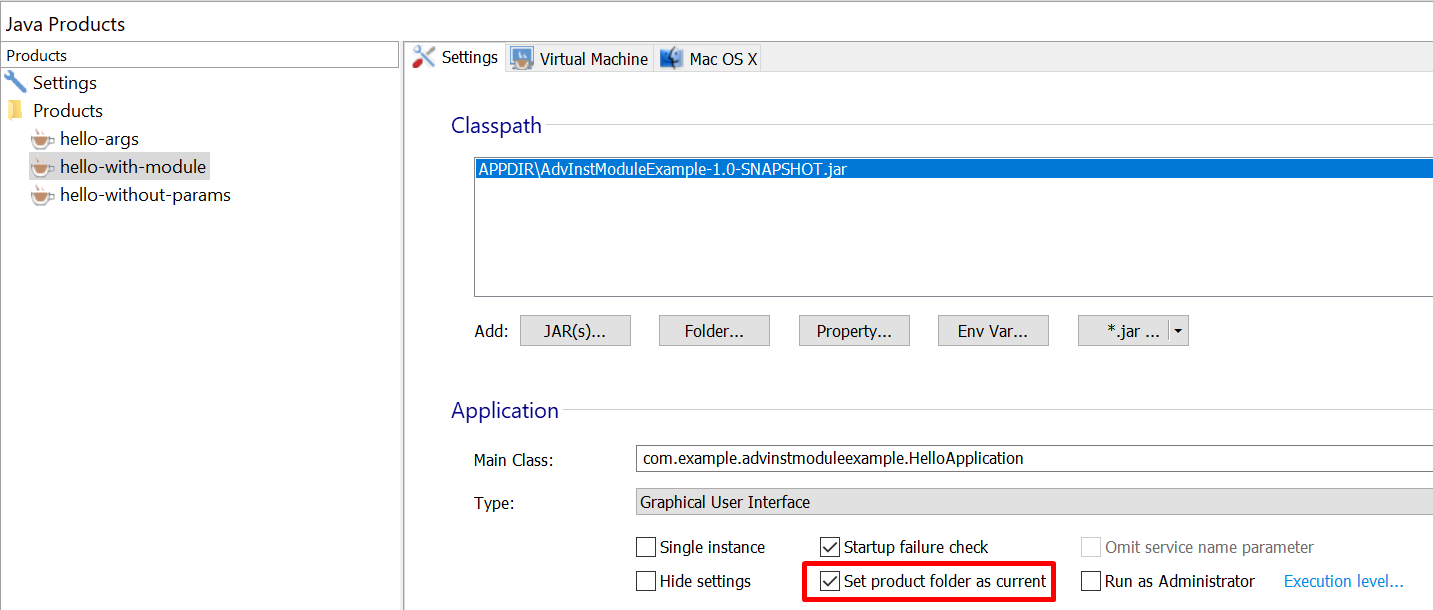This screenshot has width=1433, height=610.
Task: Open the Mac OS X tab
Action: (723, 59)
